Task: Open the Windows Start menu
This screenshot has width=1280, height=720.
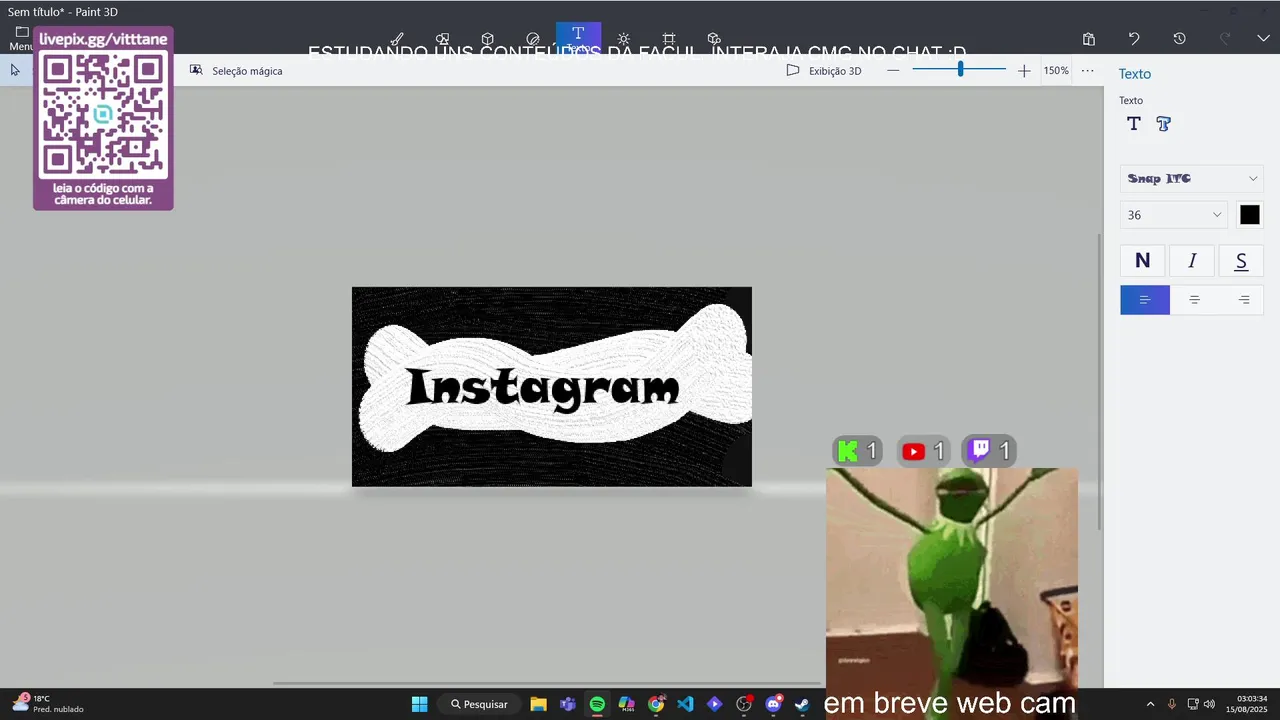Action: pyautogui.click(x=420, y=704)
